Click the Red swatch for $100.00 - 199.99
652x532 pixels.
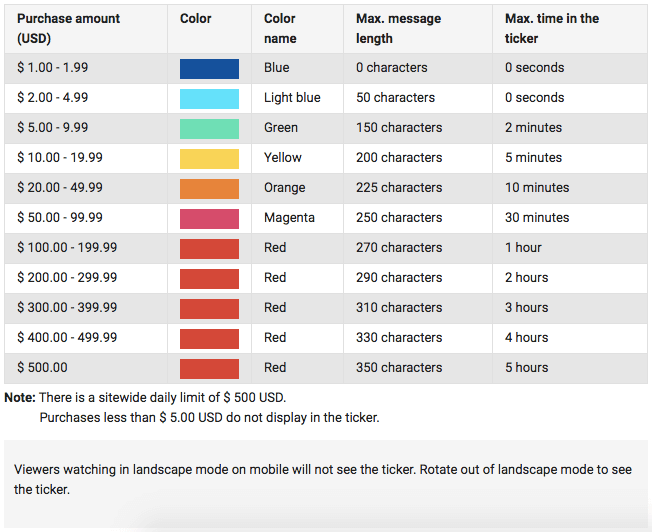tap(209, 248)
